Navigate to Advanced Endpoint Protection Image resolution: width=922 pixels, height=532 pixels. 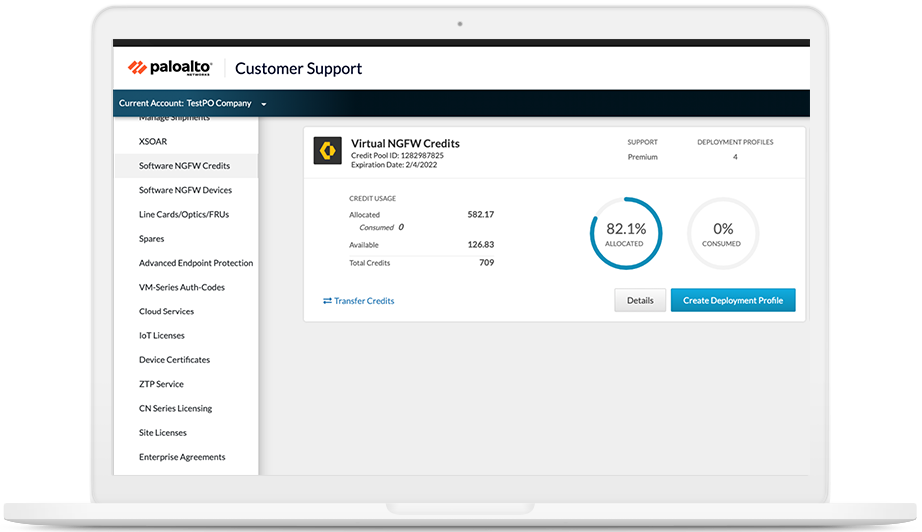pyautogui.click(x=196, y=263)
